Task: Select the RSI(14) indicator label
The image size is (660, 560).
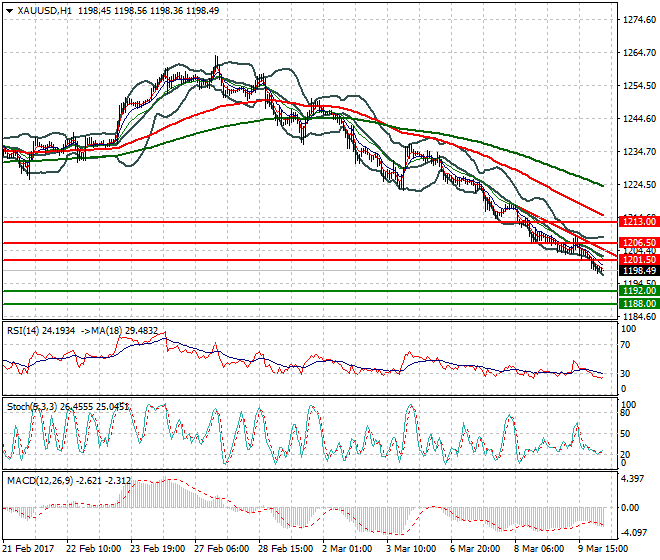Action: tap(41, 331)
